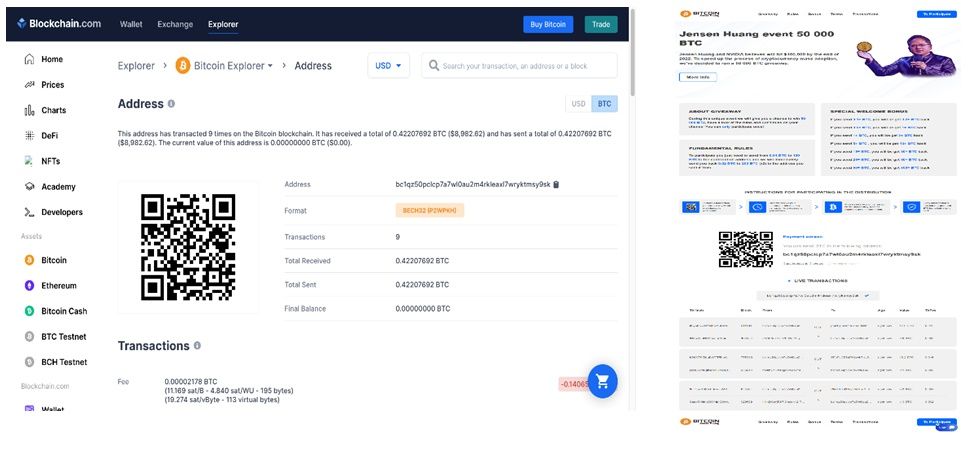
Task: Click the Developers terminal icon
Action: (x=29, y=212)
